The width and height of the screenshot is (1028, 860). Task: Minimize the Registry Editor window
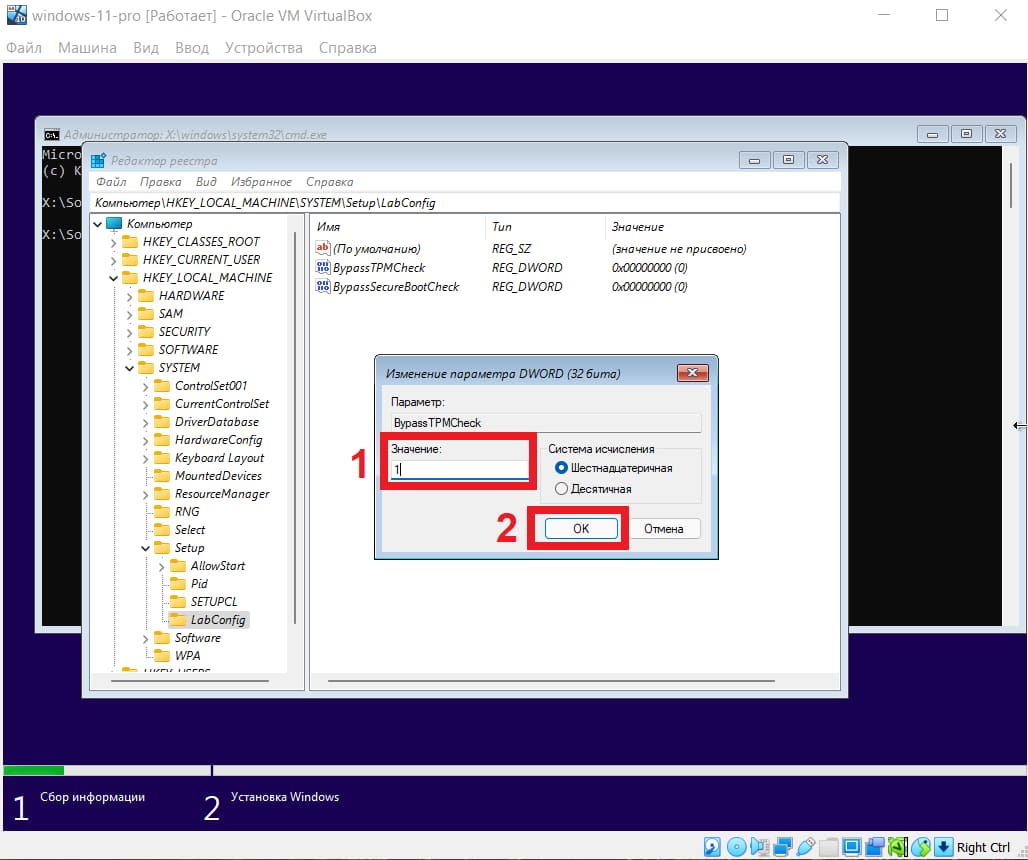tap(754, 160)
